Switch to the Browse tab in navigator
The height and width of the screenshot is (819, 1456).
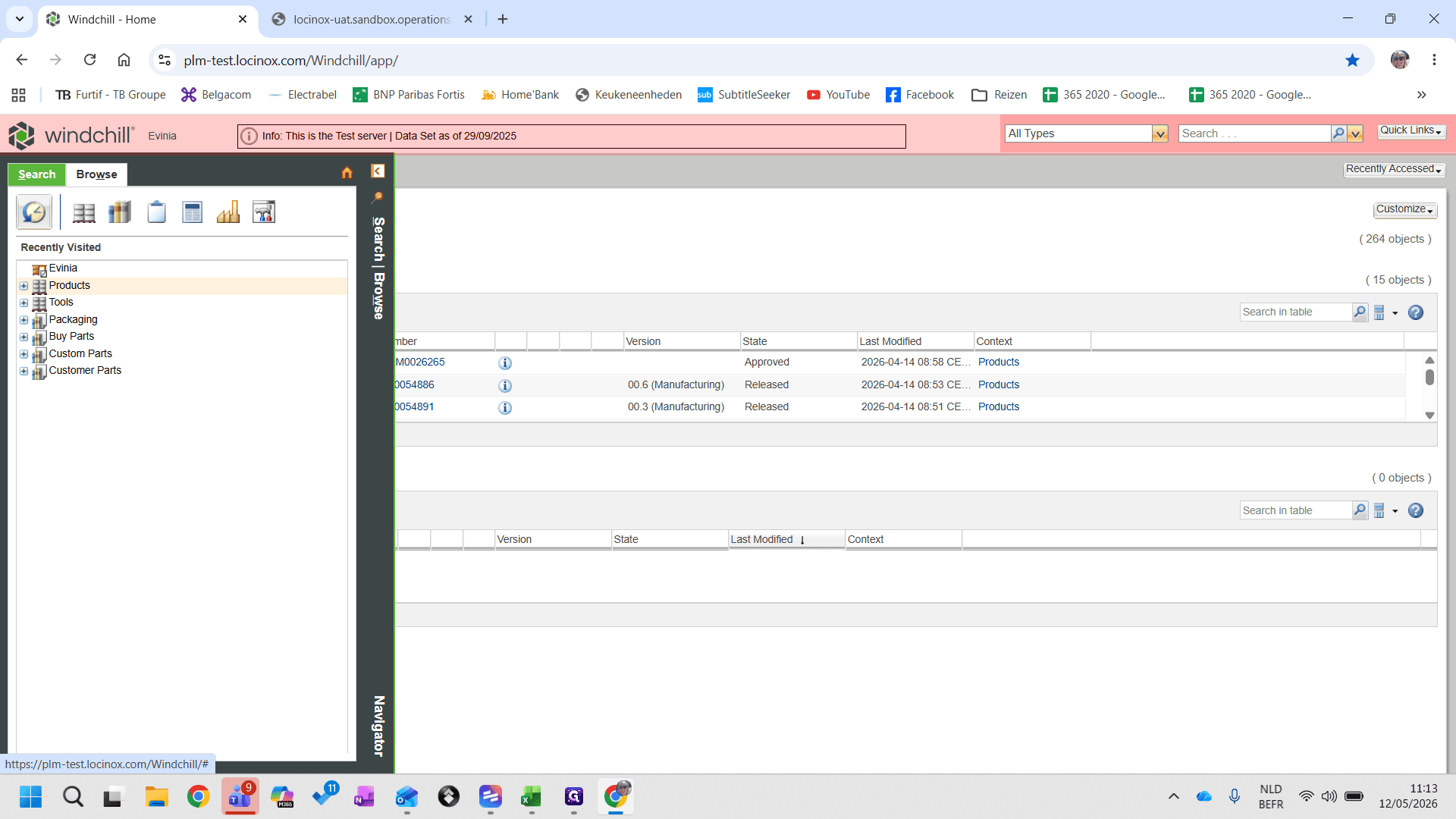[97, 174]
